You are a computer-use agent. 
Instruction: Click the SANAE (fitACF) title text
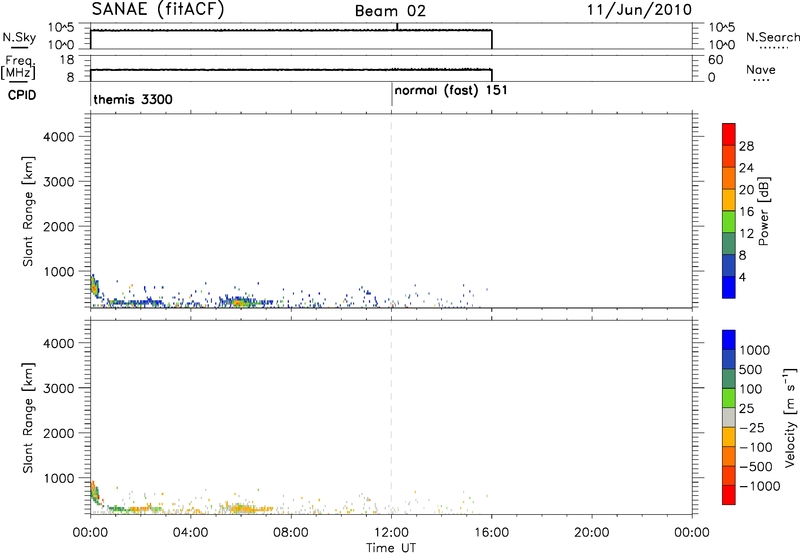(x=158, y=9)
